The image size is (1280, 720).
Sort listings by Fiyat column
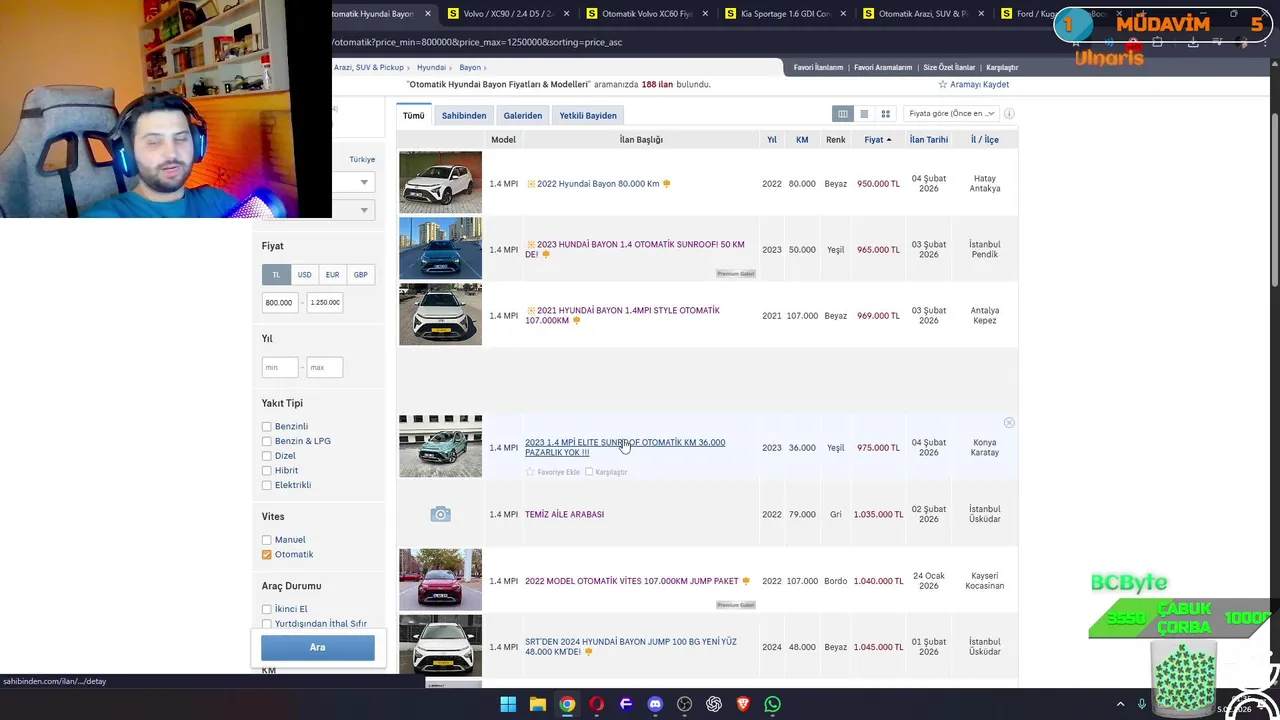pyautogui.click(x=877, y=140)
